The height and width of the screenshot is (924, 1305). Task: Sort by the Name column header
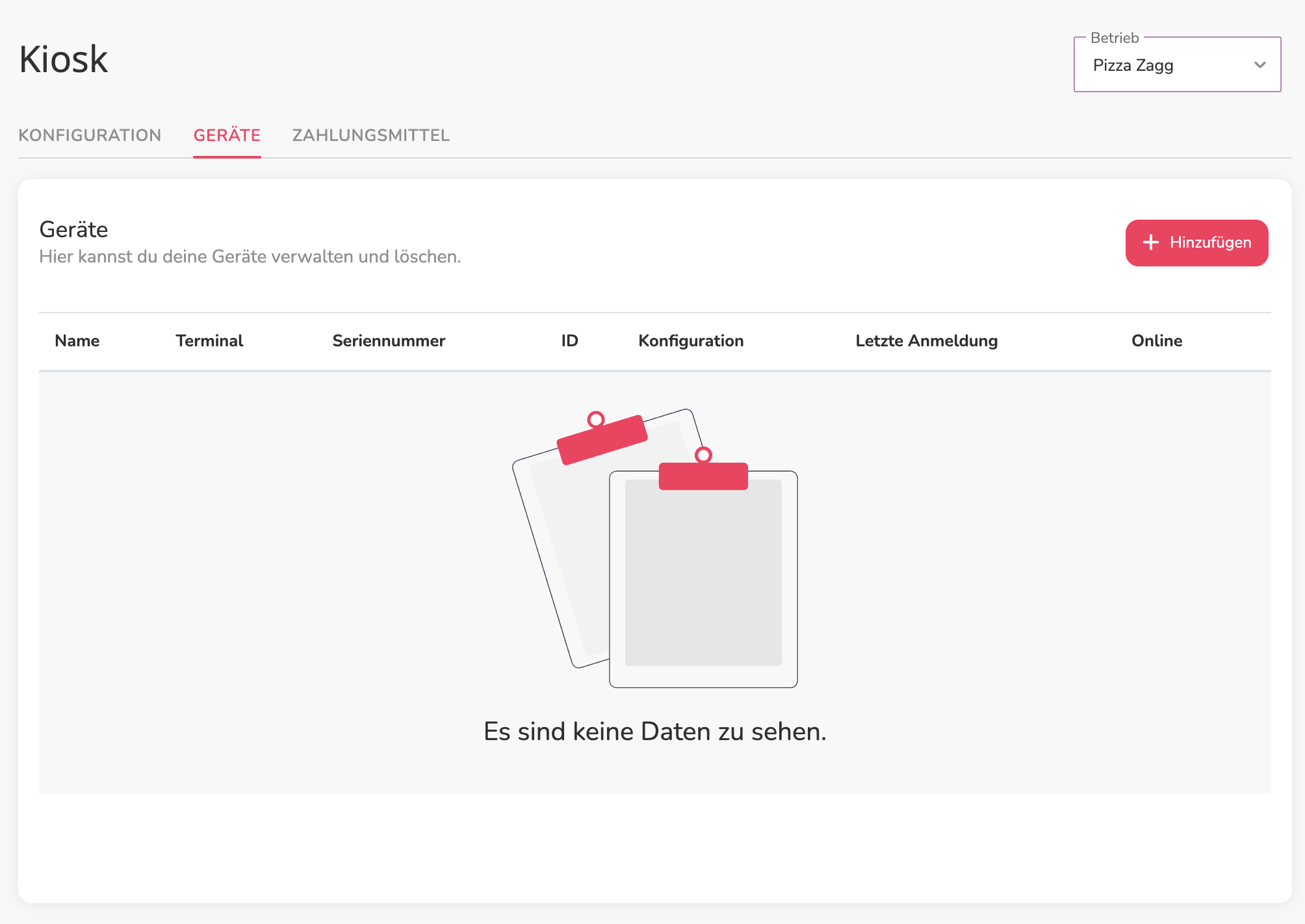click(77, 340)
